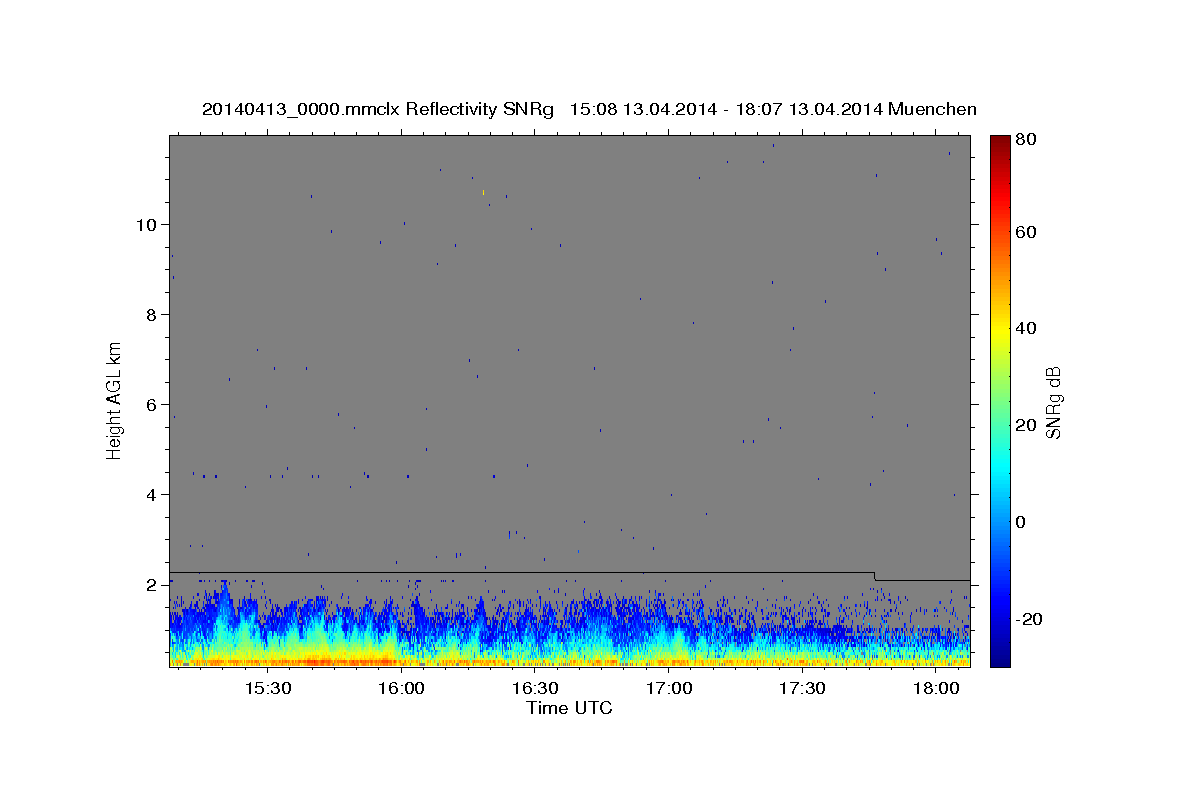1200x800 pixels.
Task: Click the 'SNRg dB' colorbar label
Action: pyautogui.click(x=1053, y=402)
